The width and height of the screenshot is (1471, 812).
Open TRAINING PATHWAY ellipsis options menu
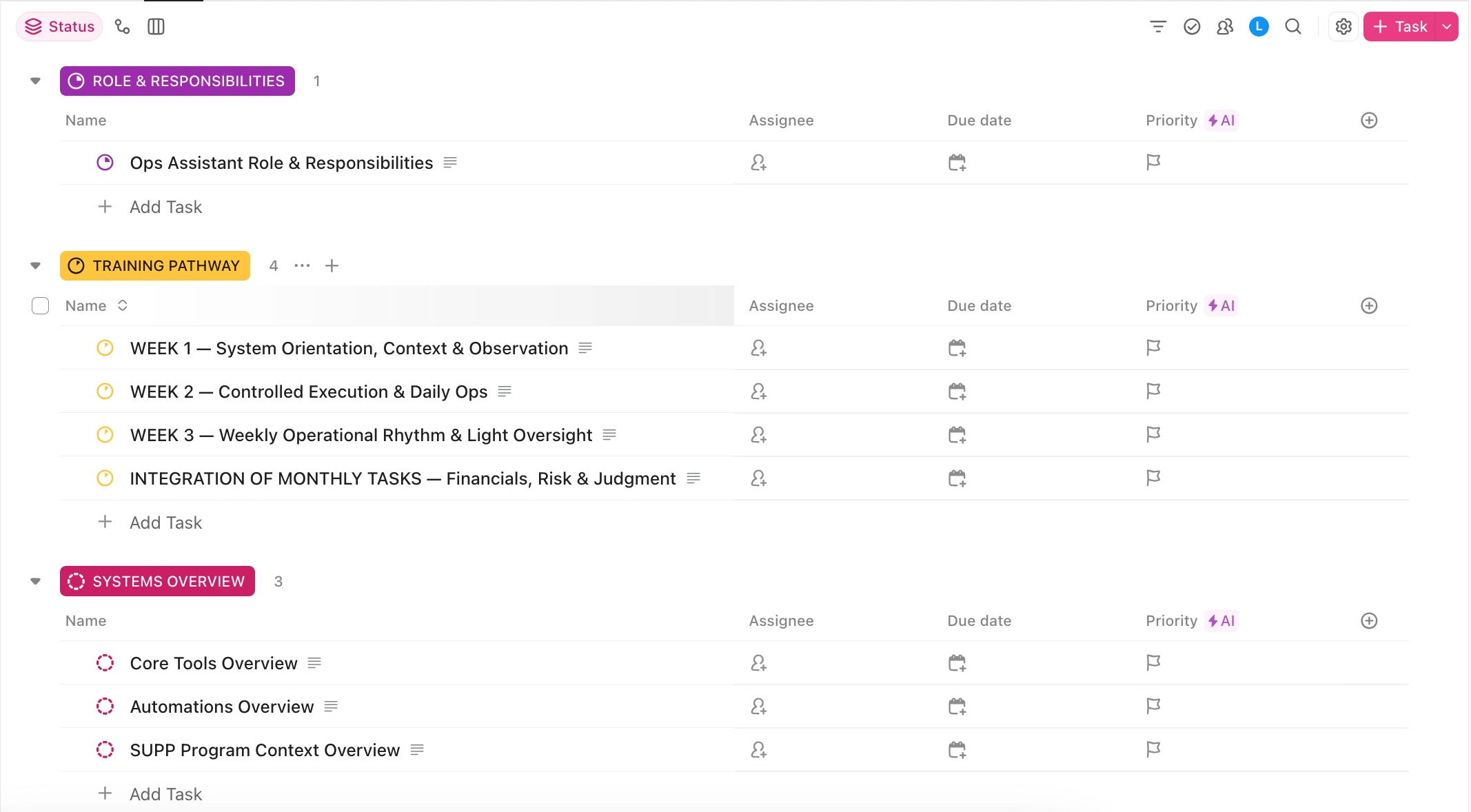click(302, 265)
